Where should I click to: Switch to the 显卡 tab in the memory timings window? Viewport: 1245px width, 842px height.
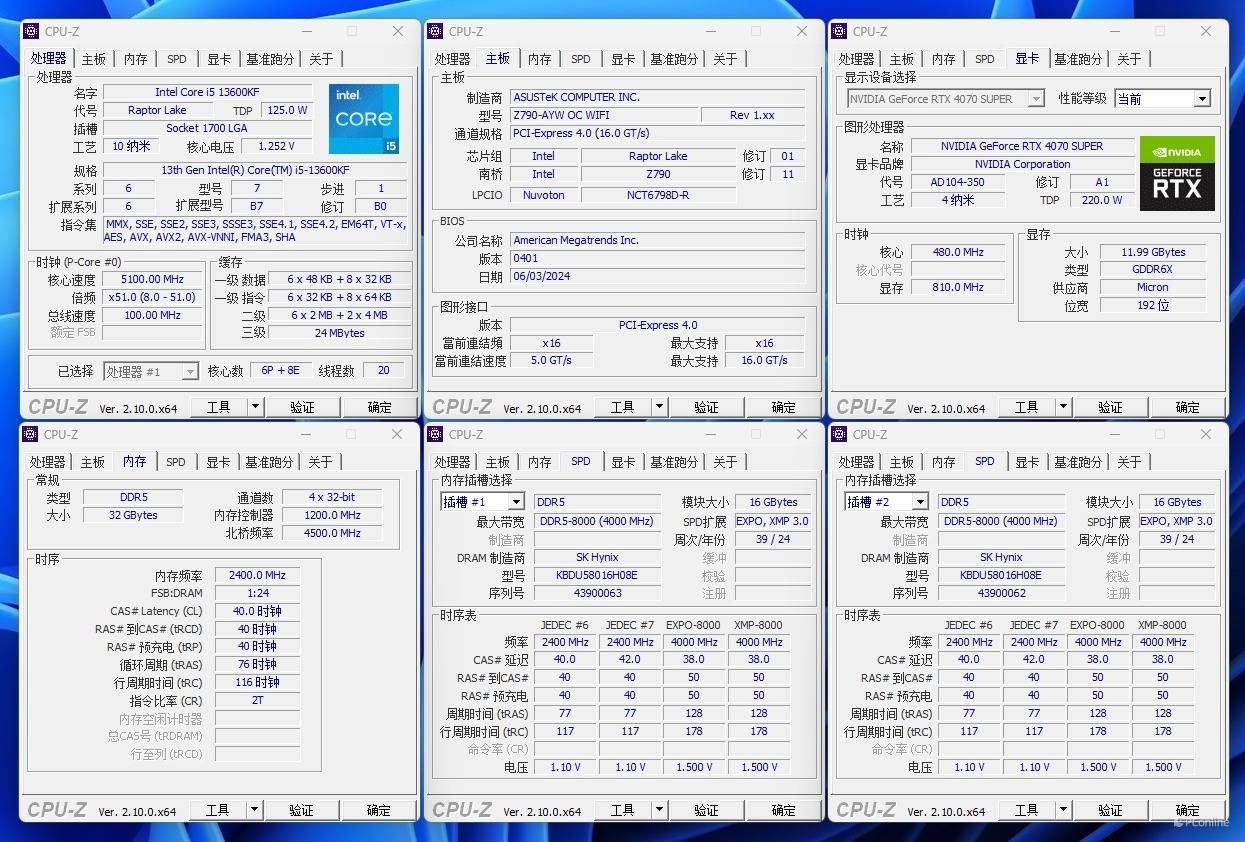coord(218,462)
